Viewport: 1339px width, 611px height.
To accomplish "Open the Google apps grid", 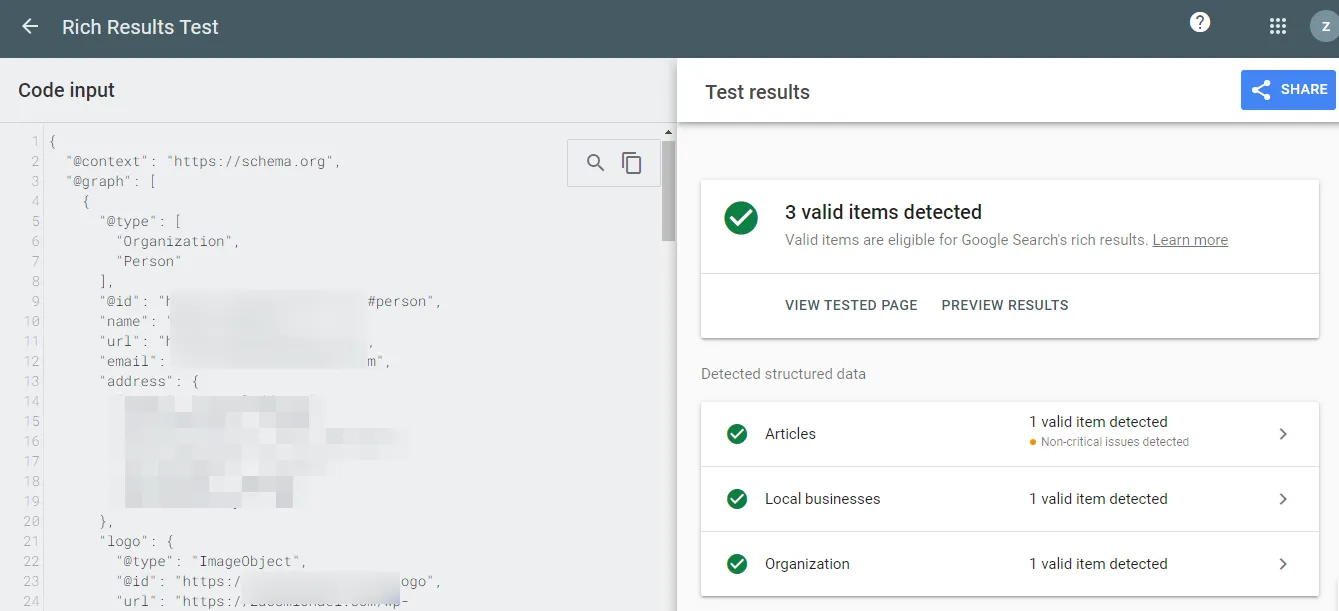I will tap(1277, 27).
